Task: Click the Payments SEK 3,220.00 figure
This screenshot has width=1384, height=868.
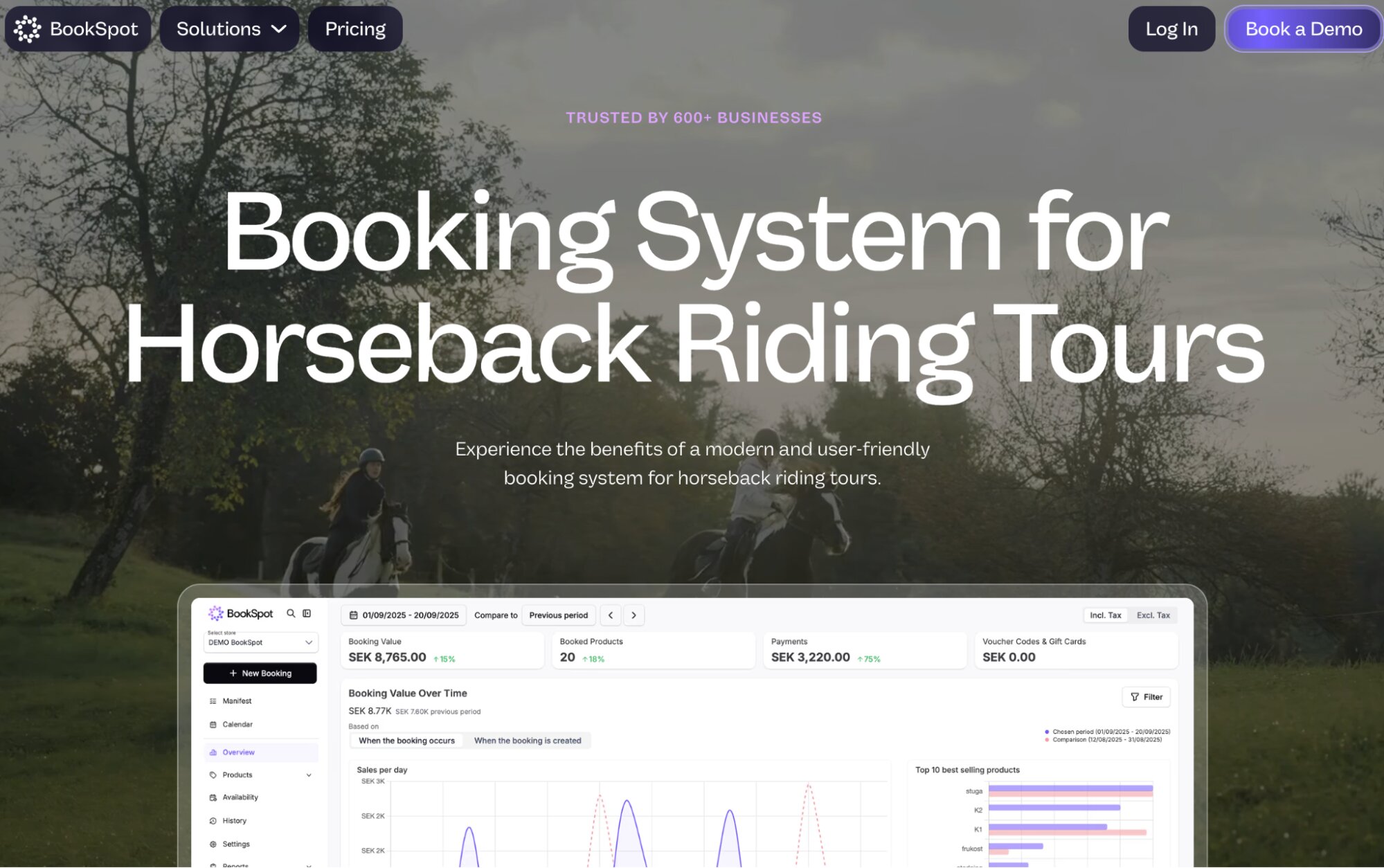Action: (810, 658)
